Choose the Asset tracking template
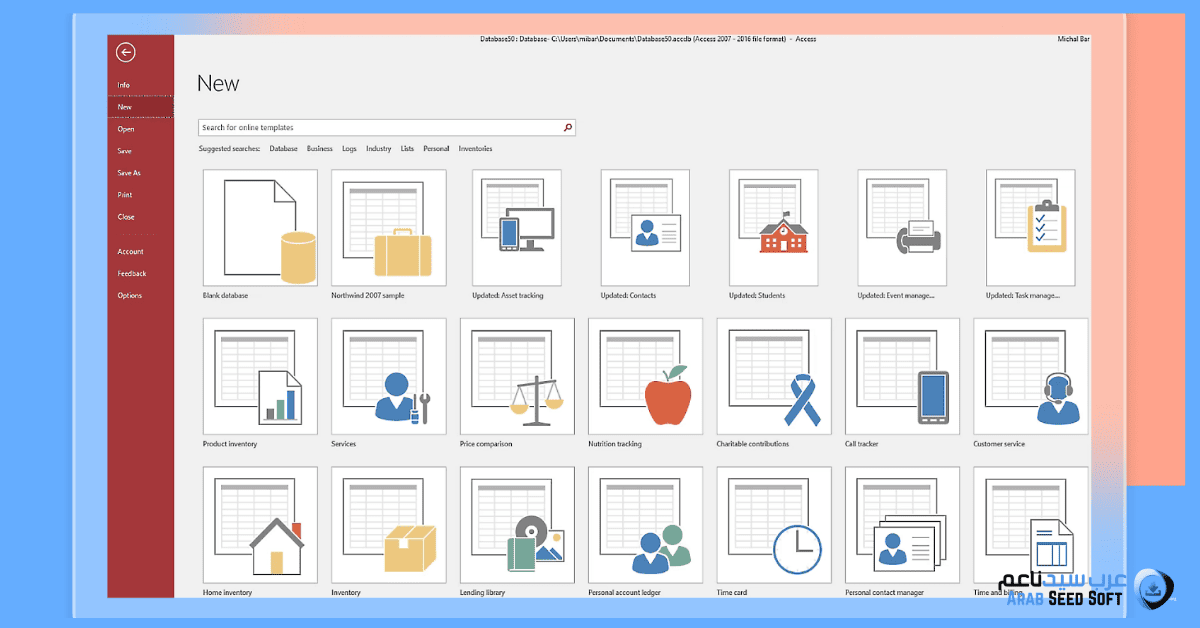The image size is (1200, 628). pos(517,228)
